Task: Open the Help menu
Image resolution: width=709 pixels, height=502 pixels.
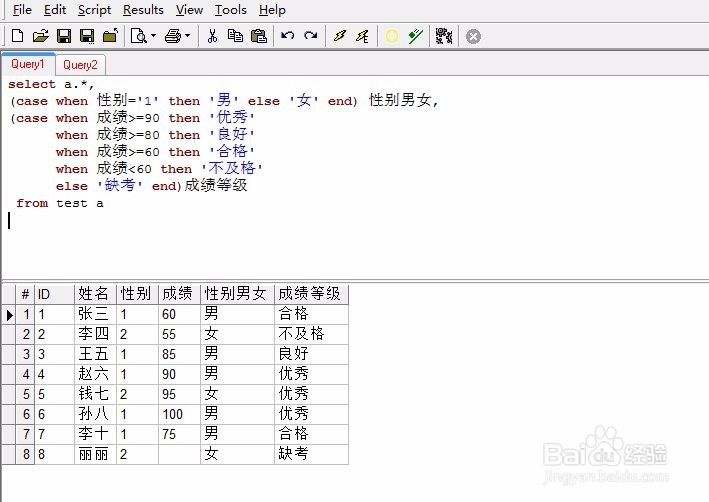Action: click(272, 10)
